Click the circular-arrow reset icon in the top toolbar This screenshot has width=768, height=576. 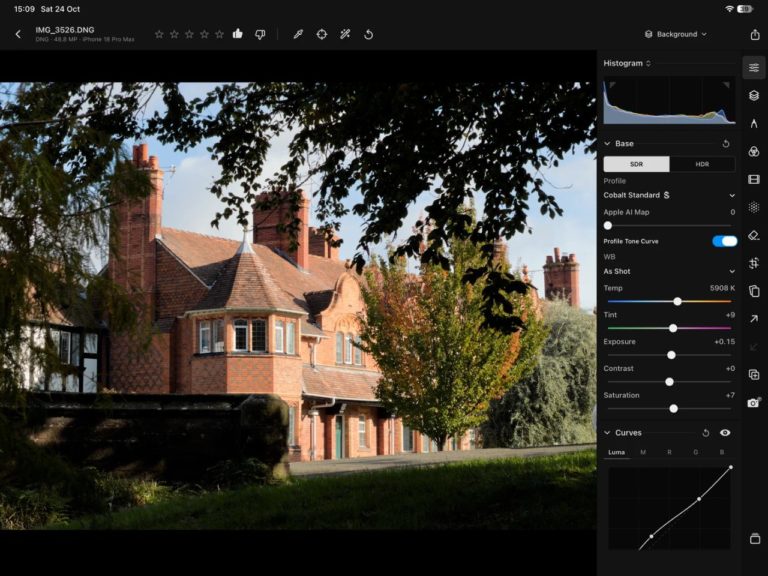click(369, 34)
